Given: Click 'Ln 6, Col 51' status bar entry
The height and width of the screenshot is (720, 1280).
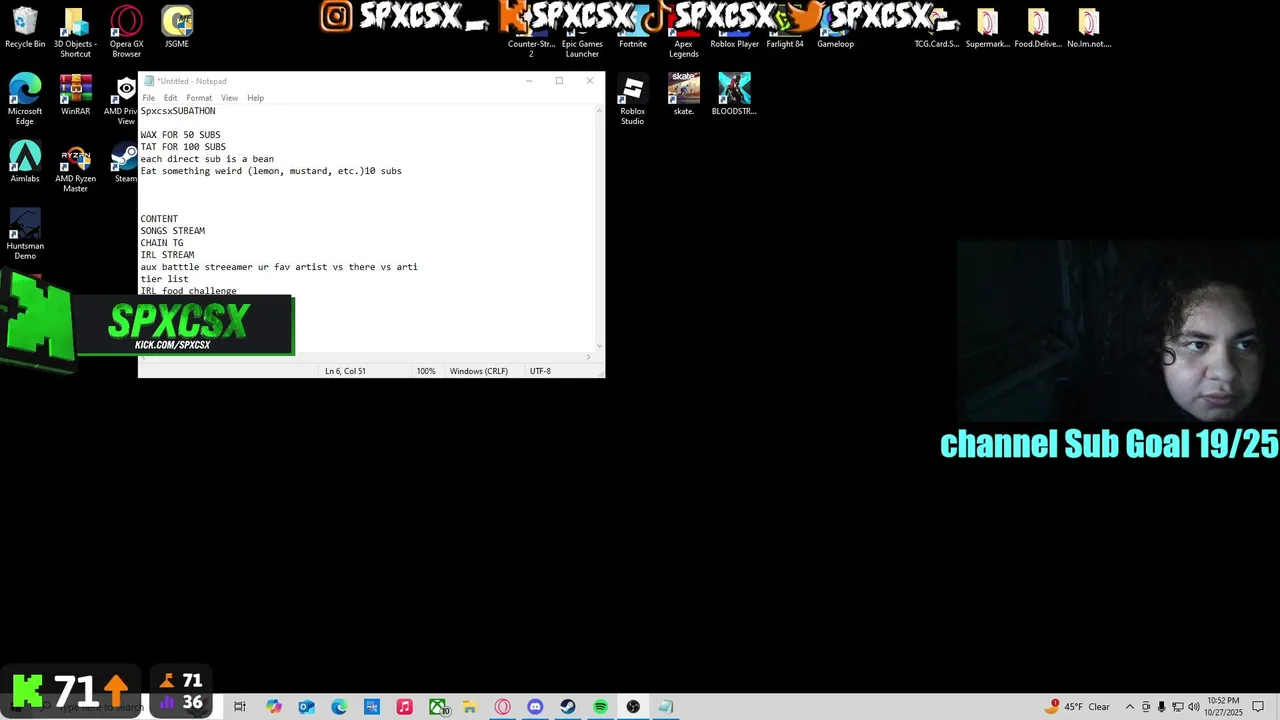Looking at the screenshot, I should [x=345, y=371].
